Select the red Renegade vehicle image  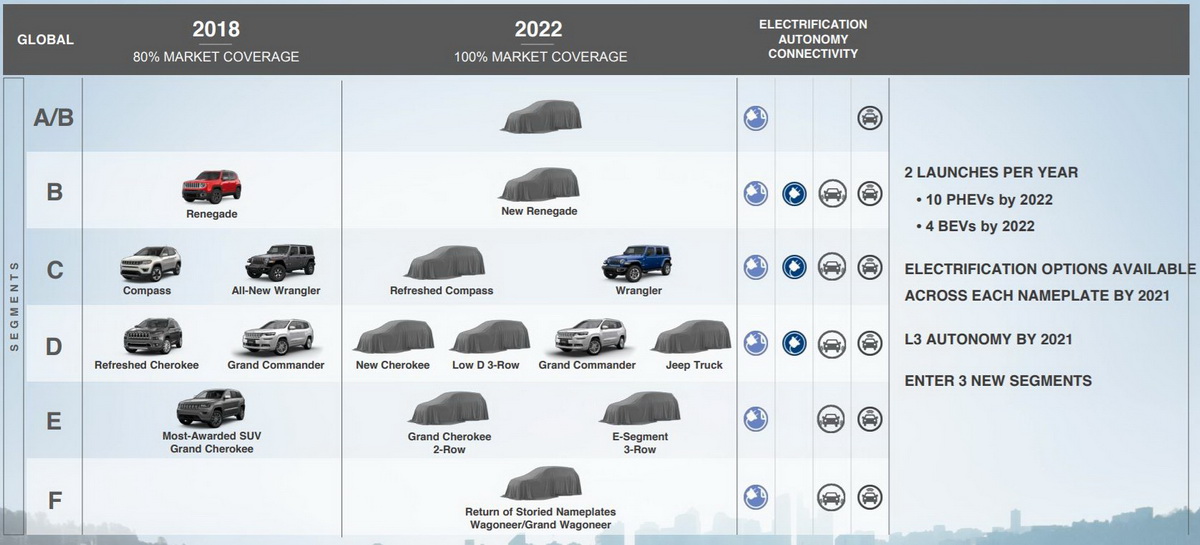[x=211, y=186]
